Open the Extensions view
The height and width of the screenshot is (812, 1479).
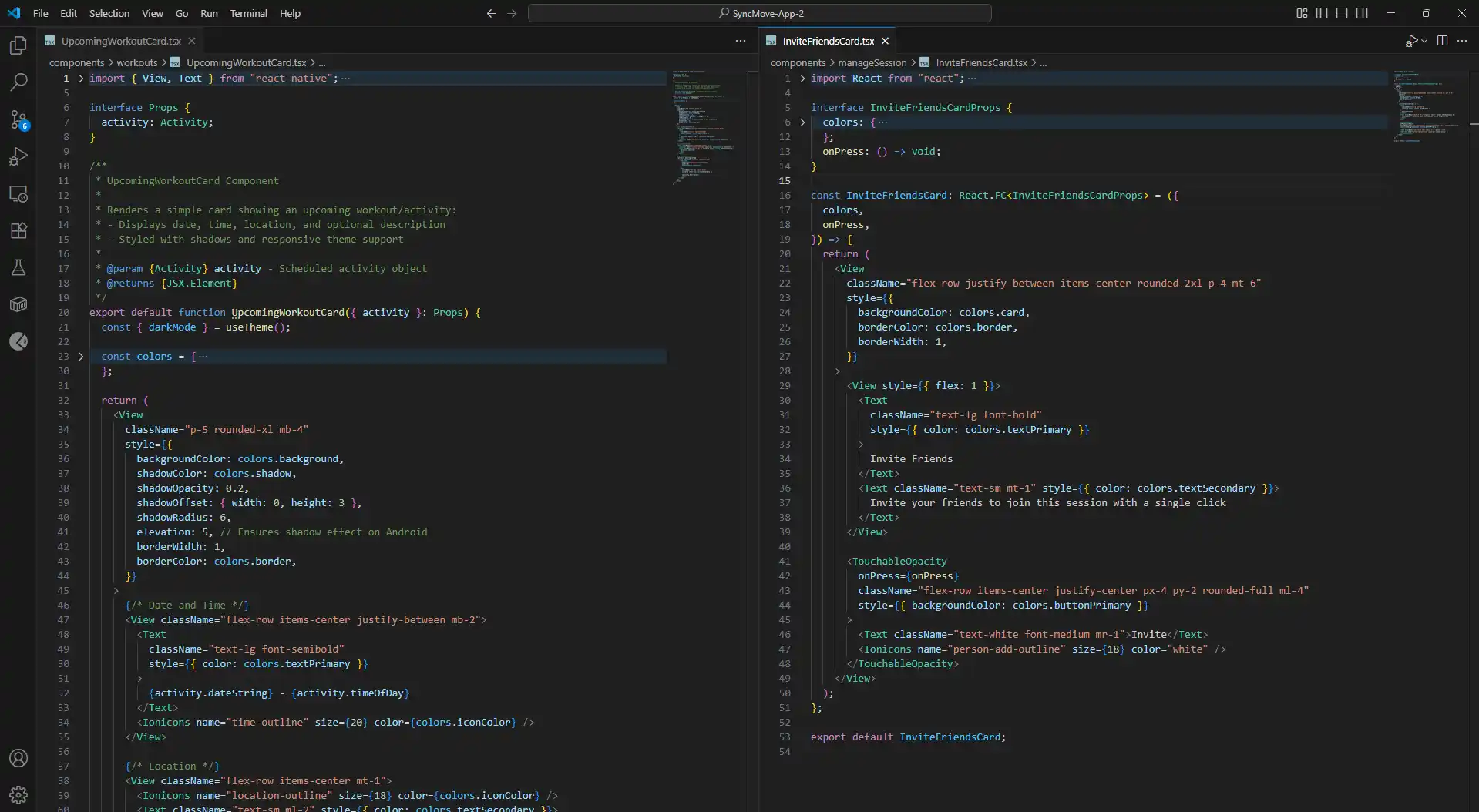pyautogui.click(x=18, y=230)
